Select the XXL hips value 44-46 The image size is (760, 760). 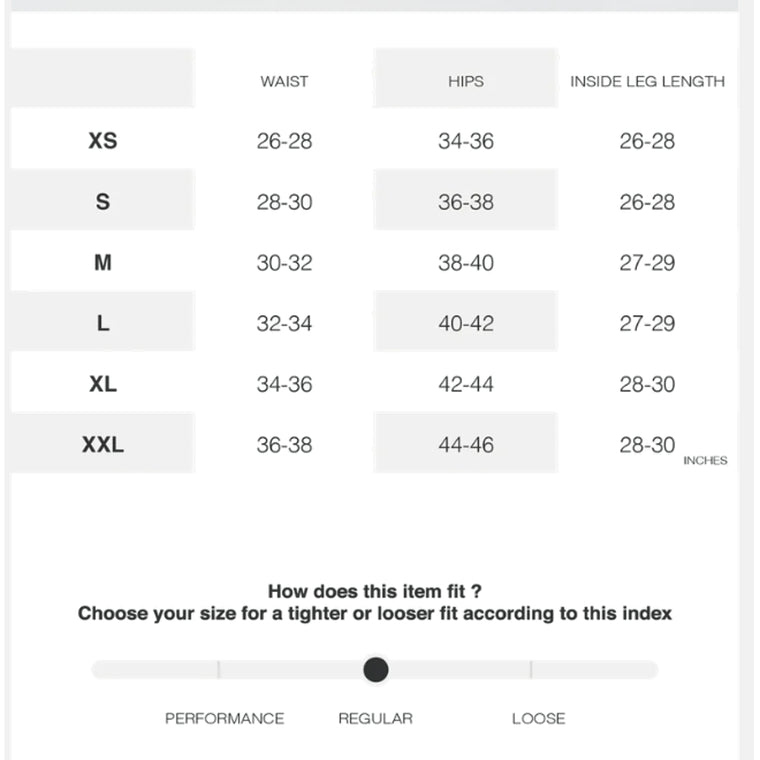(465, 445)
